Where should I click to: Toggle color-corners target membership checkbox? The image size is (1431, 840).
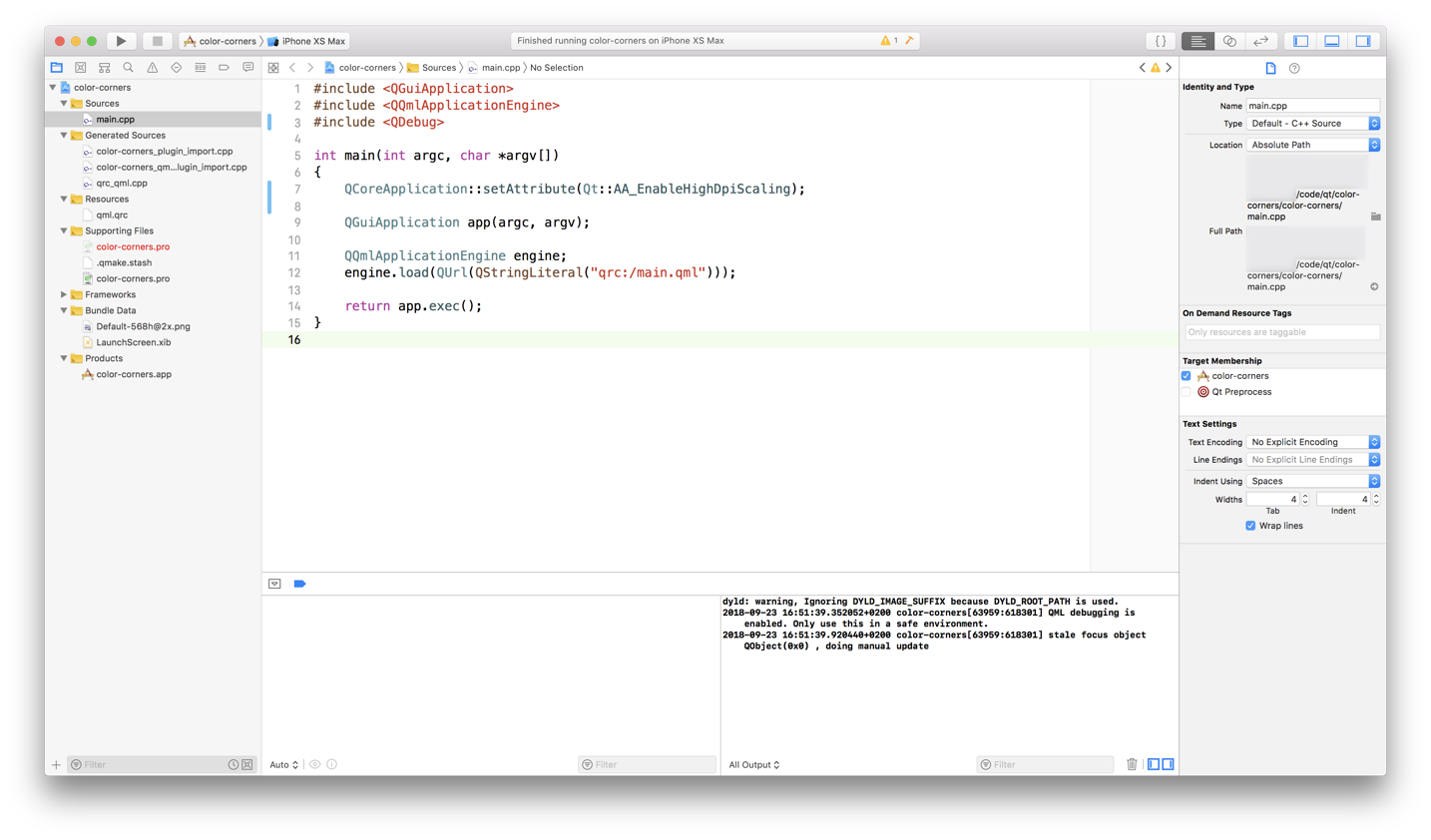(1187, 376)
